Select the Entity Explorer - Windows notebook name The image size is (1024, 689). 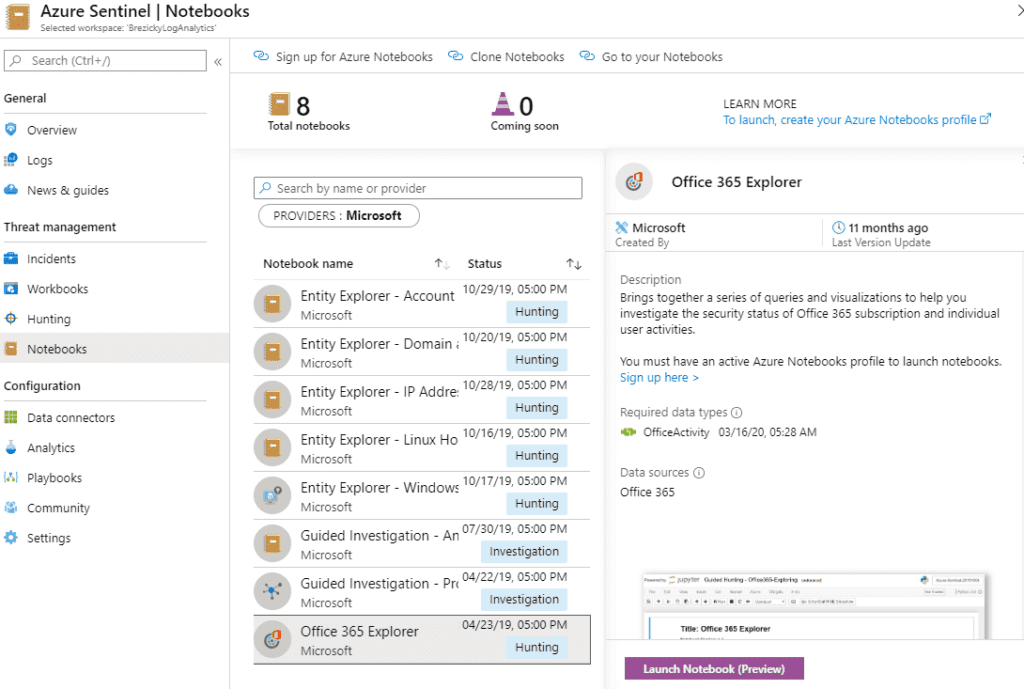coord(379,488)
